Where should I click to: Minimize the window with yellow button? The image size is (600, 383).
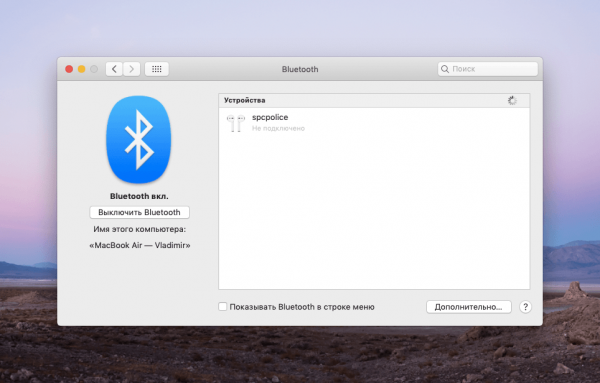click(82, 69)
